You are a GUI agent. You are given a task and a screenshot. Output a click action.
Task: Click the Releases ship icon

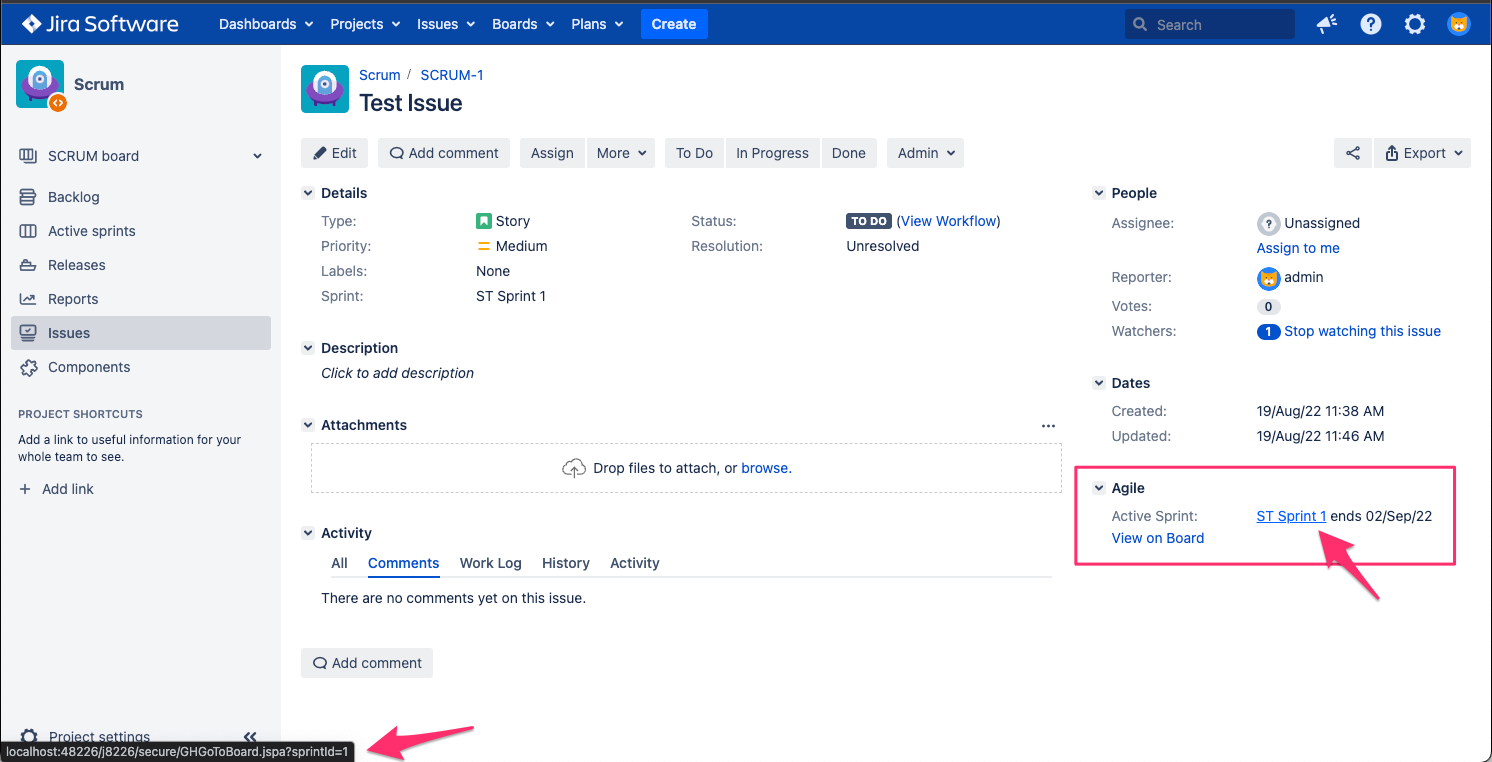point(28,265)
